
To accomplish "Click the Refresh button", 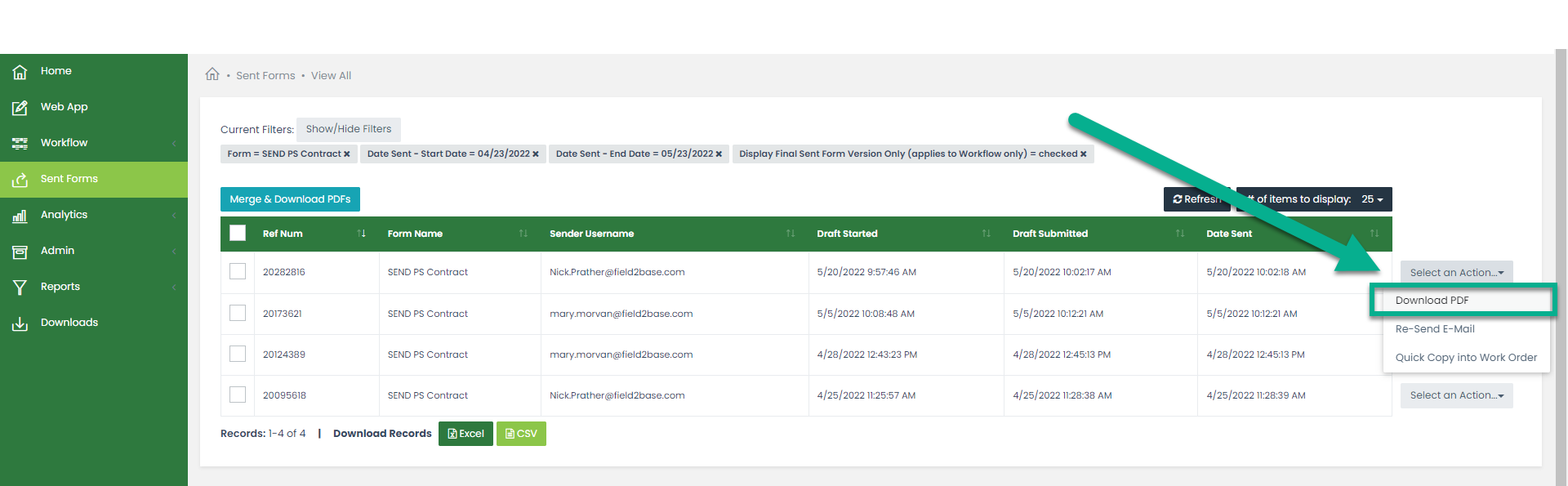I will click(x=1197, y=199).
